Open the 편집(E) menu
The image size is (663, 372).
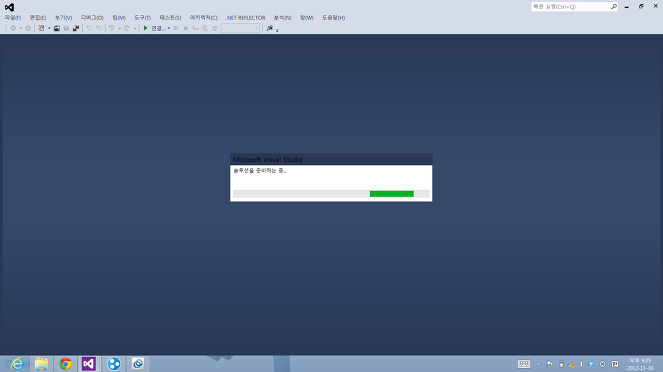[38, 18]
